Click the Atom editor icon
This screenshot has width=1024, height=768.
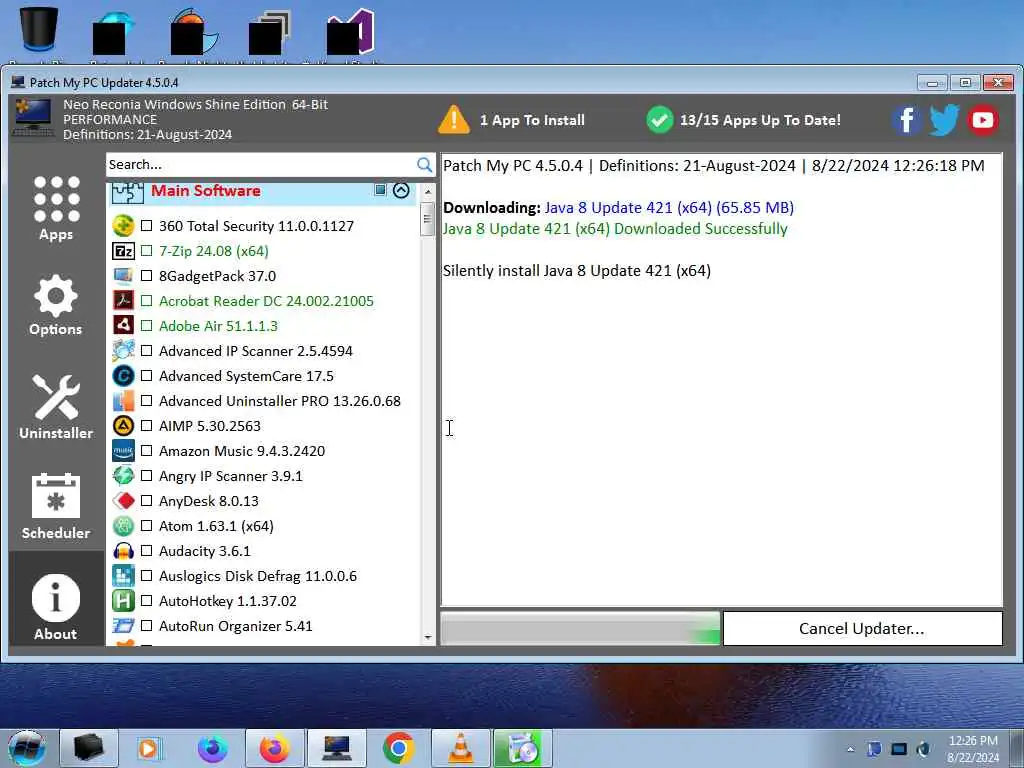coord(123,526)
